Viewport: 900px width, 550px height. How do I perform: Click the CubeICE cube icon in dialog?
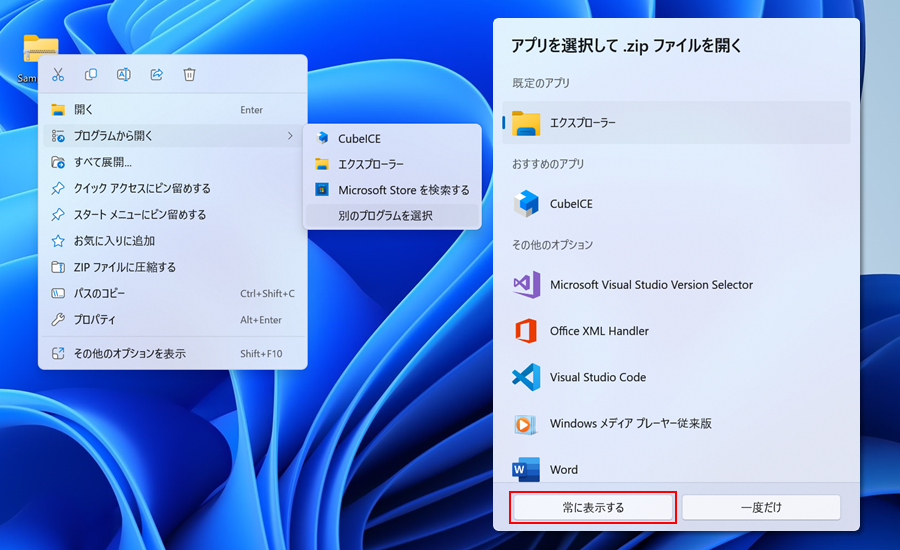tap(526, 204)
